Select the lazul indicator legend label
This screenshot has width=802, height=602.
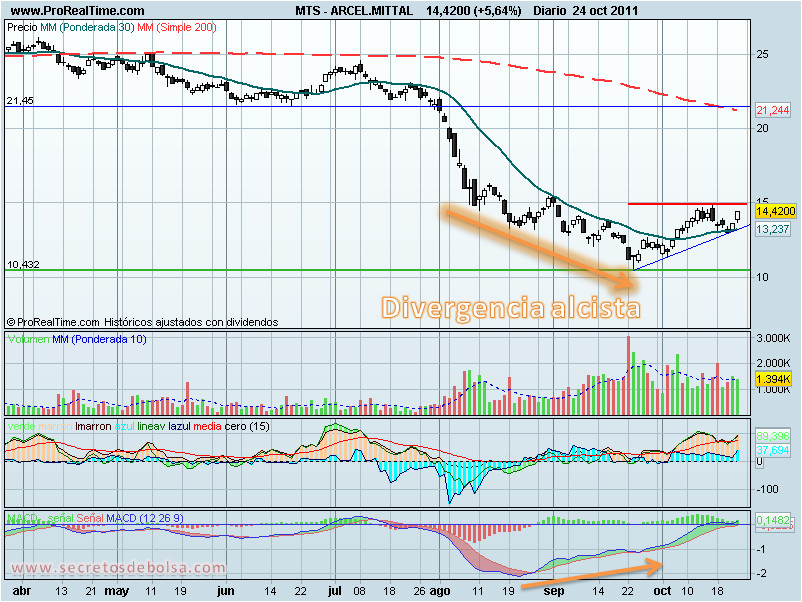[180, 426]
